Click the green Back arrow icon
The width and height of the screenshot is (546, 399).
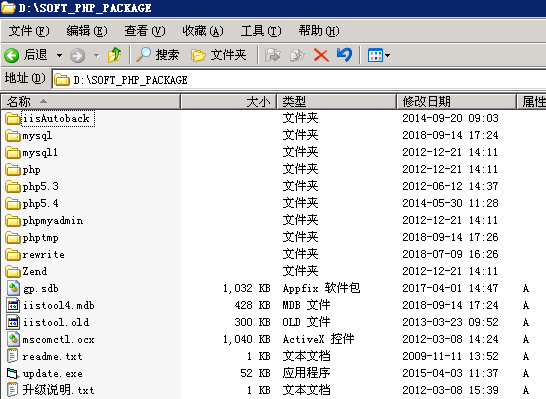11,55
